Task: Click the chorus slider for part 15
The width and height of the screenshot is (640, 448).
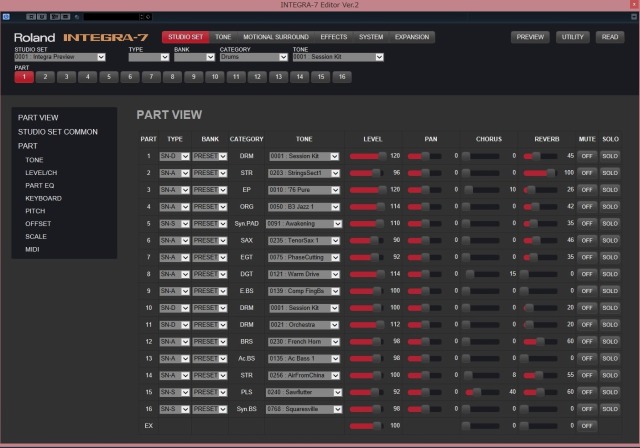Action: click(482, 392)
